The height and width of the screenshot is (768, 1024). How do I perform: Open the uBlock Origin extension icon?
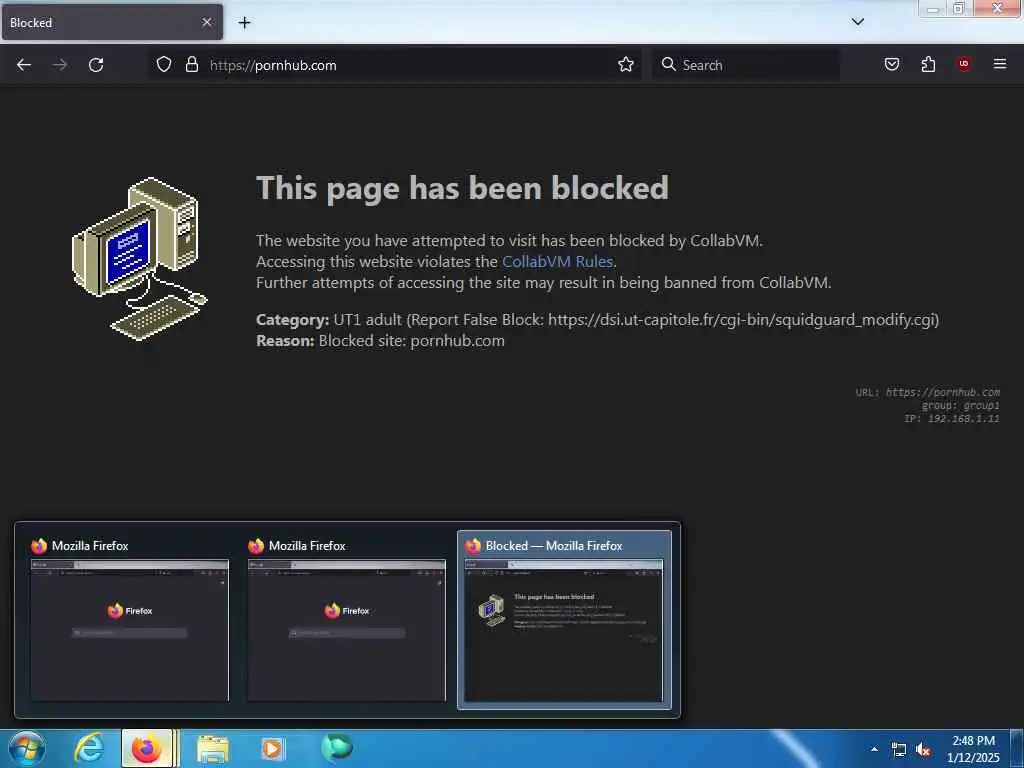click(964, 64)
